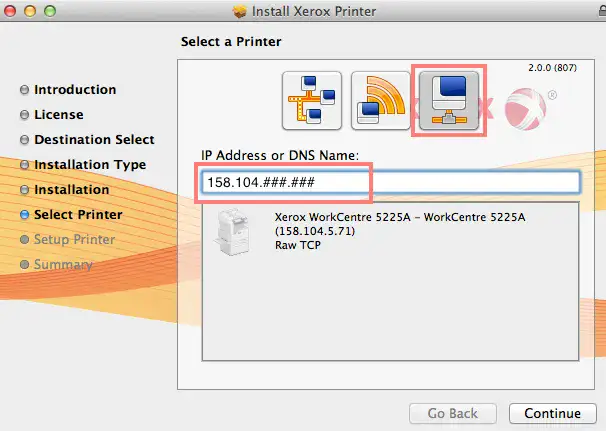606x431 pixels.
Task: Click the version 2.0.0 (807) label
Action: click(x=552, y=68)
